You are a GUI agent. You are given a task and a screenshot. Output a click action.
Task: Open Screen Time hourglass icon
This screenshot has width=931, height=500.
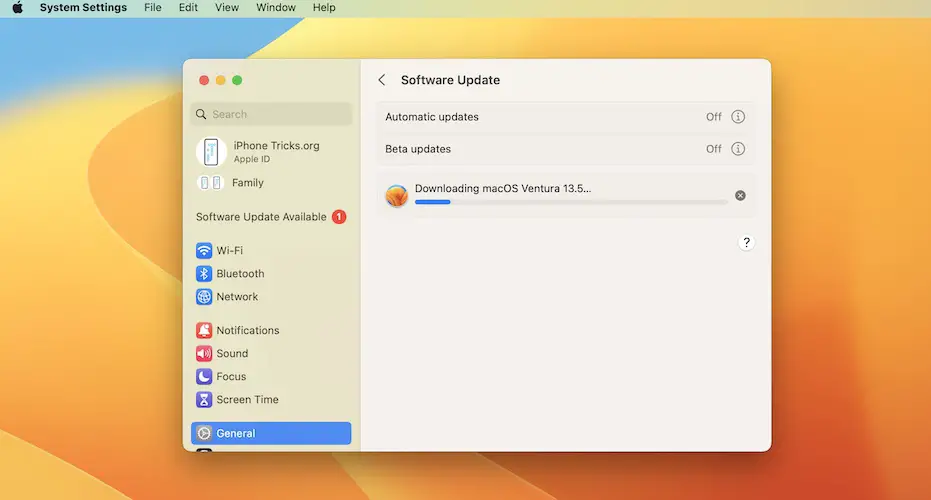point(204,400)
